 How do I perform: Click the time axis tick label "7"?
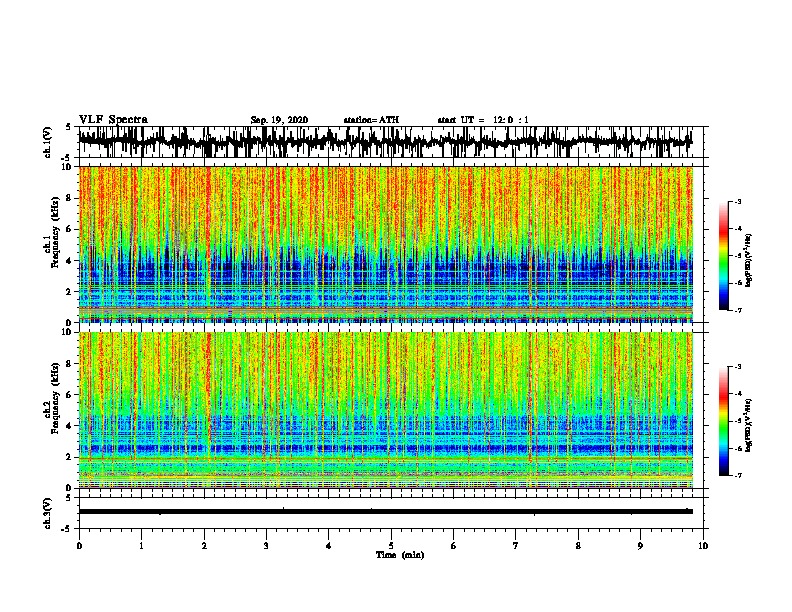516,546
